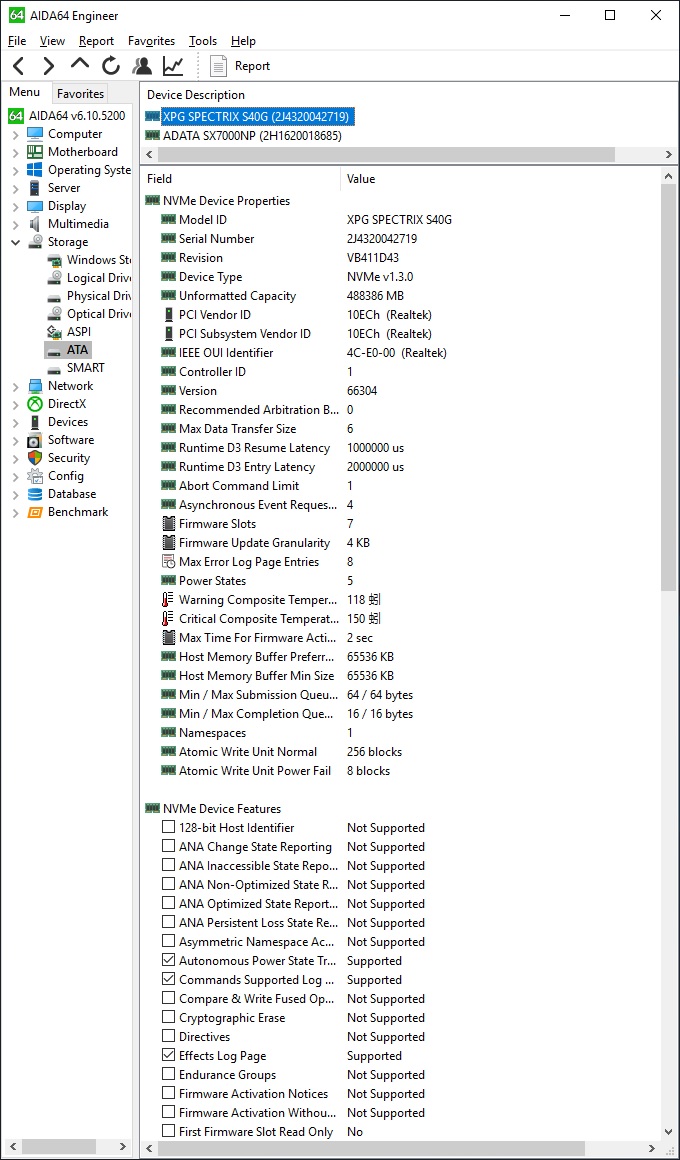Toggle the Autonomous Power State Transition checkbox
Viewport: 680px width, 1160px height.
click(x=168, y=961)
